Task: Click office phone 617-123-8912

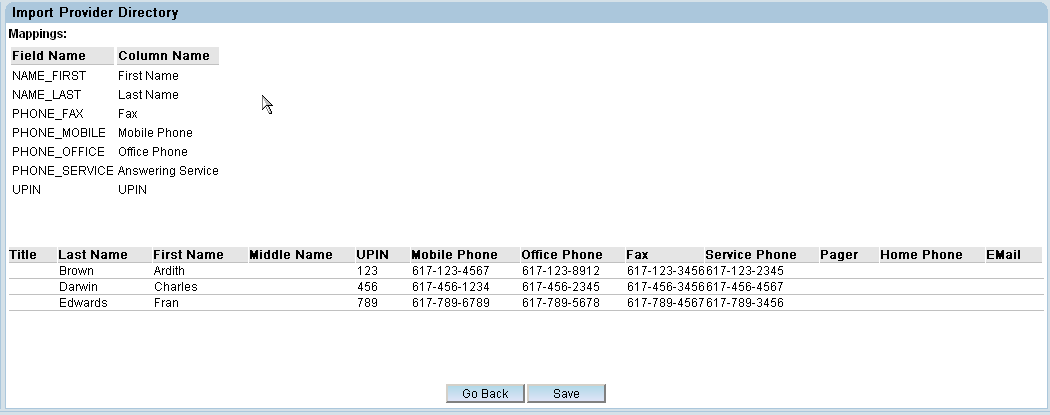Action: [560, 271]
